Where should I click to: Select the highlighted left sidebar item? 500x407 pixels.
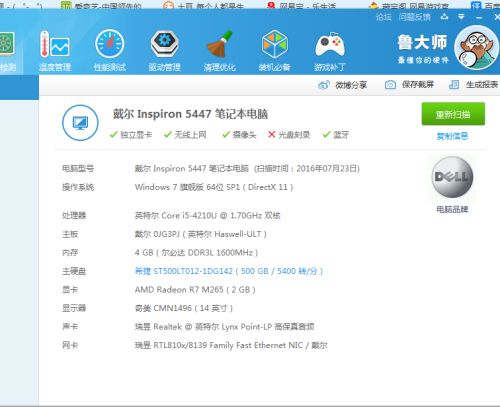tap(19, 87)
